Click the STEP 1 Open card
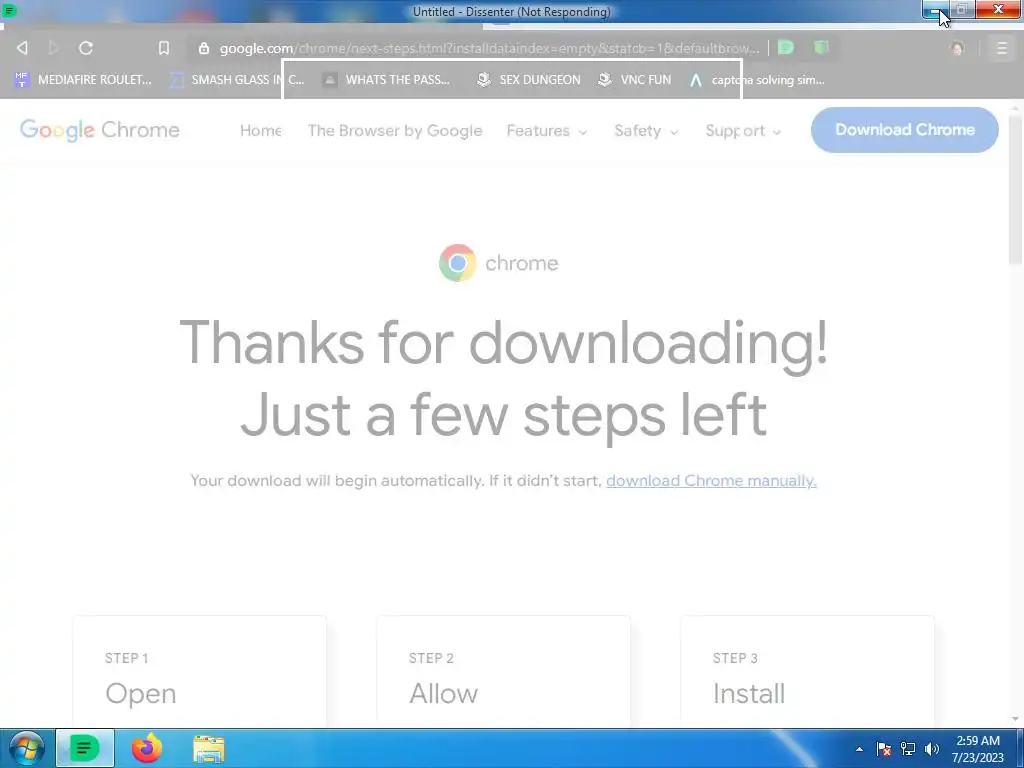 pos(199,671)
